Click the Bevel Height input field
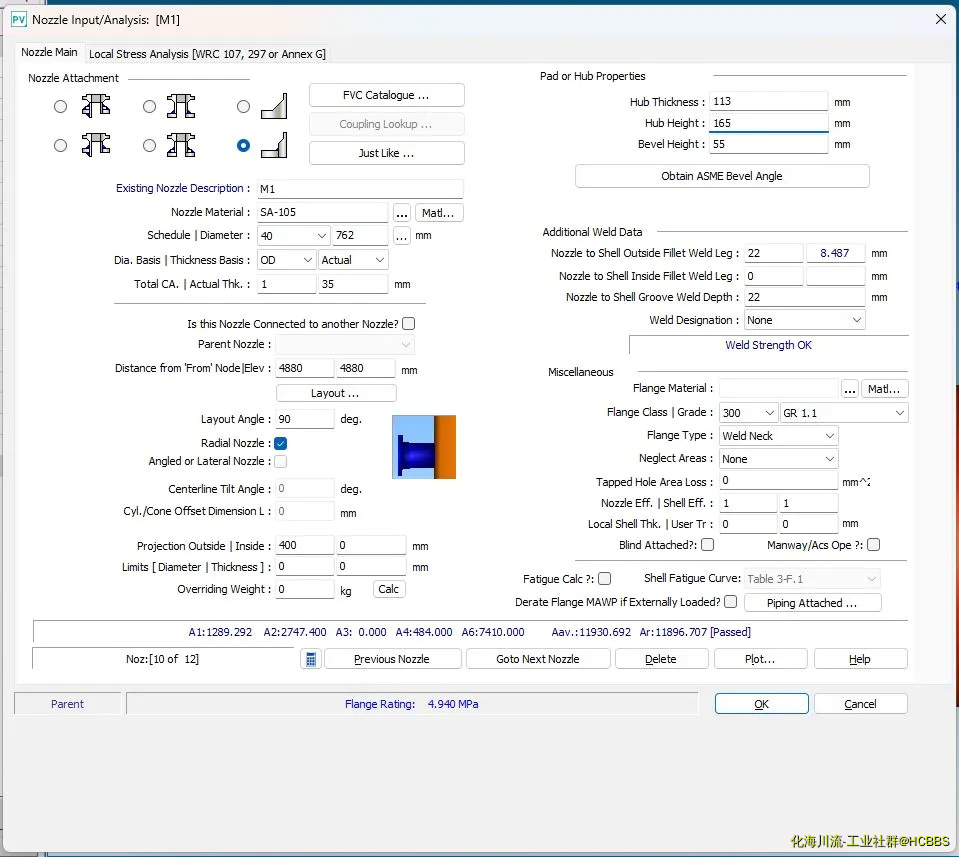The width and height of the screenshot is (959, 857). (768, 144)
